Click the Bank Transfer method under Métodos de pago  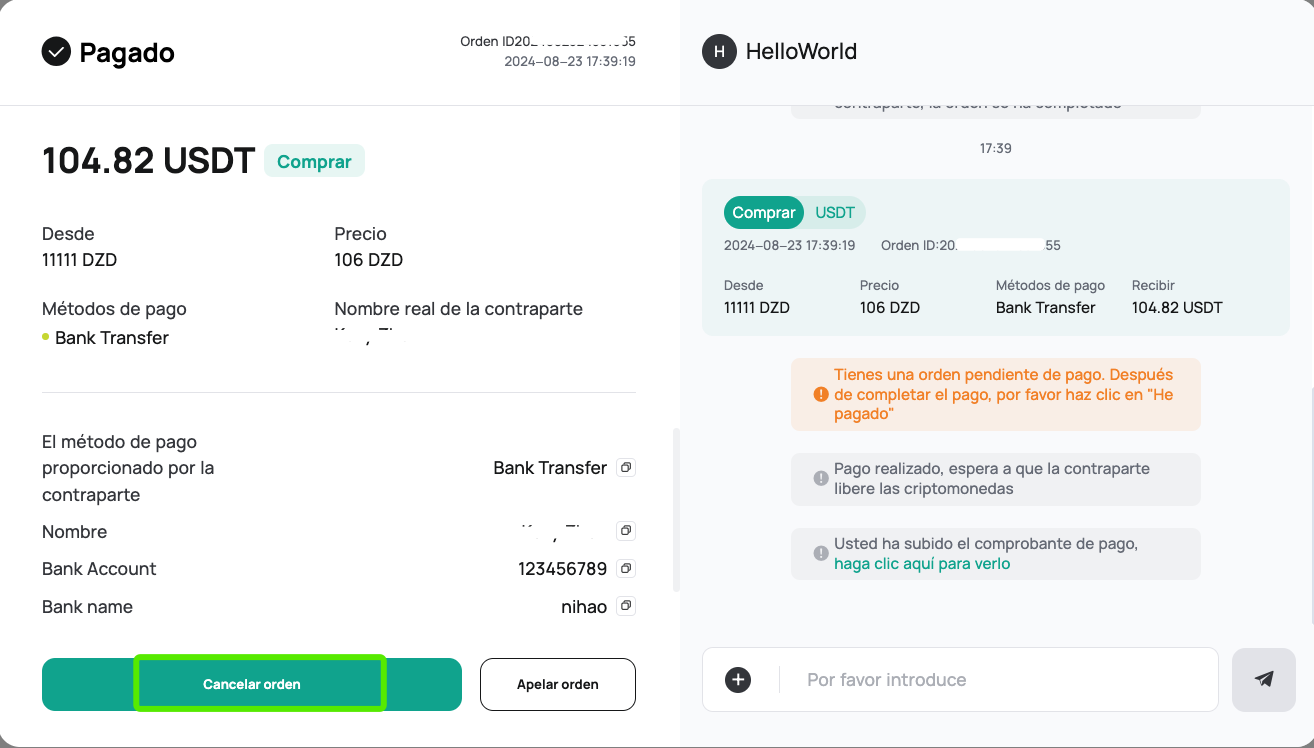(x=111, y=338)
